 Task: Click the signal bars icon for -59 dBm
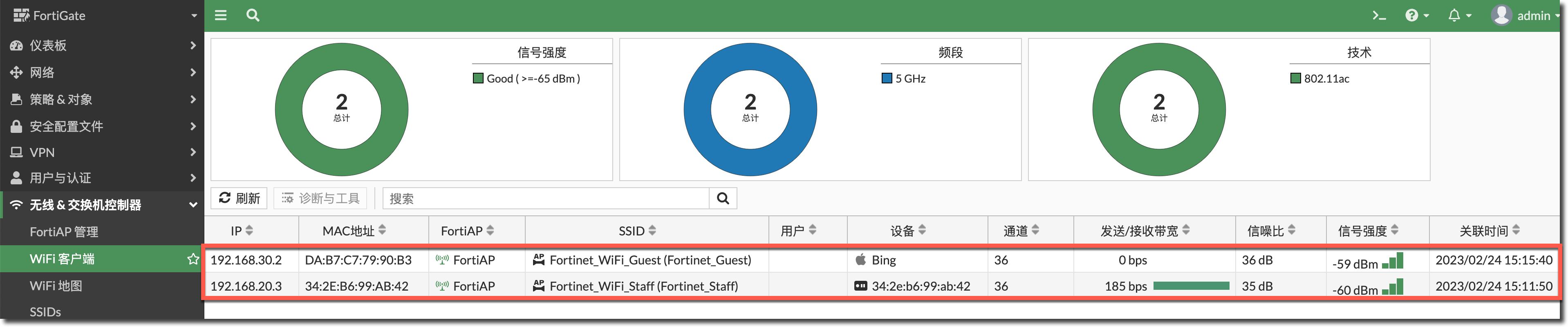coord(1393,261)
